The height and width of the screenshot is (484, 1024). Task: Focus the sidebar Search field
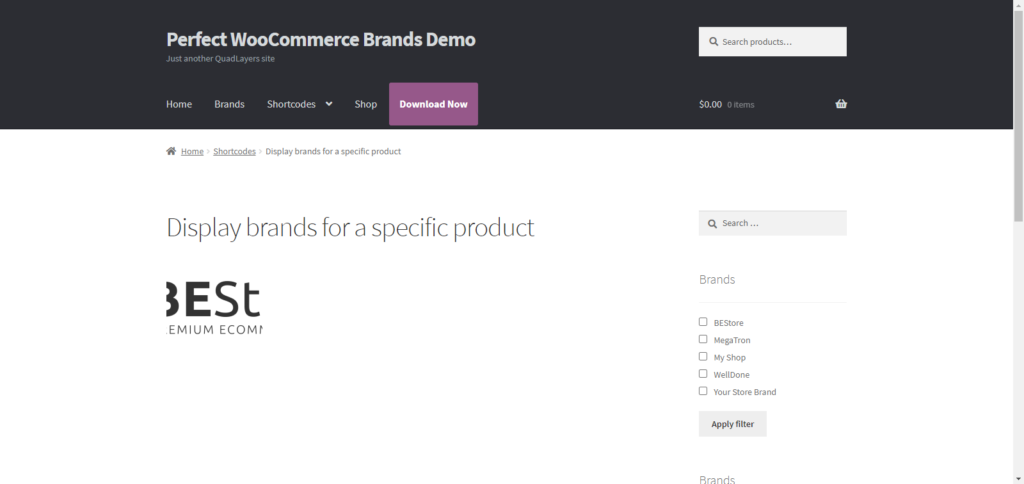(773, 223)
